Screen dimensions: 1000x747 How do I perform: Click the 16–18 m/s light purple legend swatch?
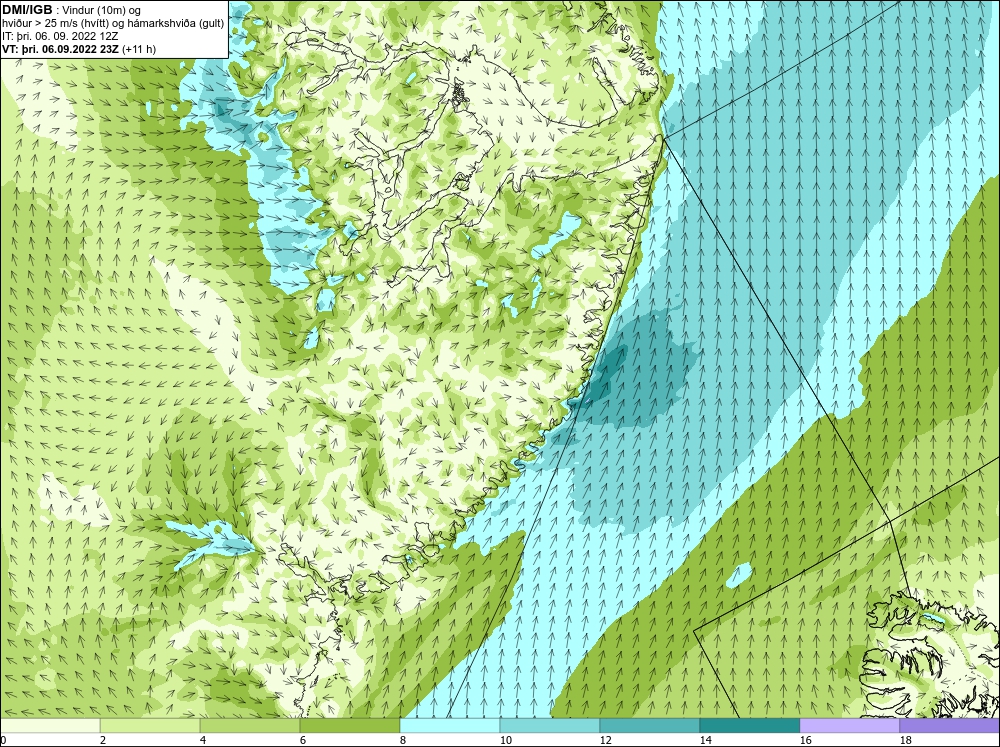pos(849,726)
